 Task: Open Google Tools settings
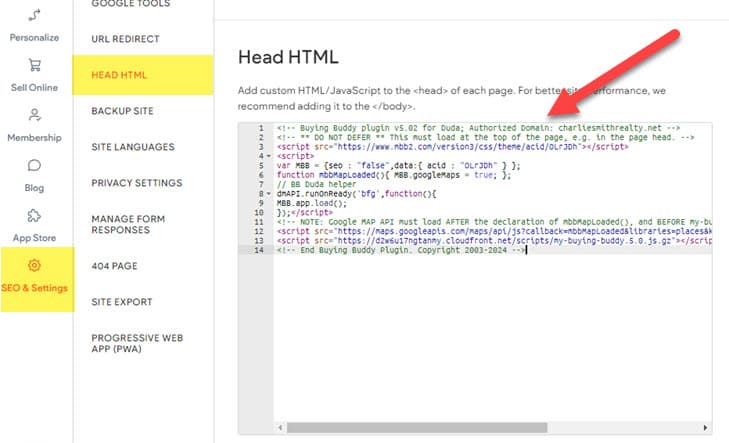[x=131, y=4]
